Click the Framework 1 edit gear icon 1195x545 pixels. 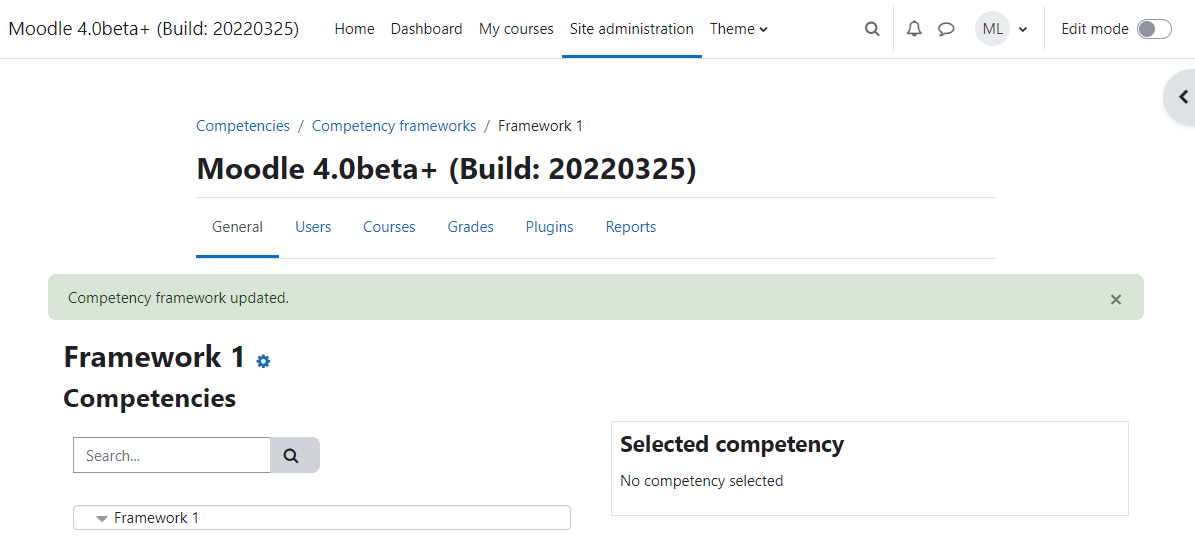point(263,361)
